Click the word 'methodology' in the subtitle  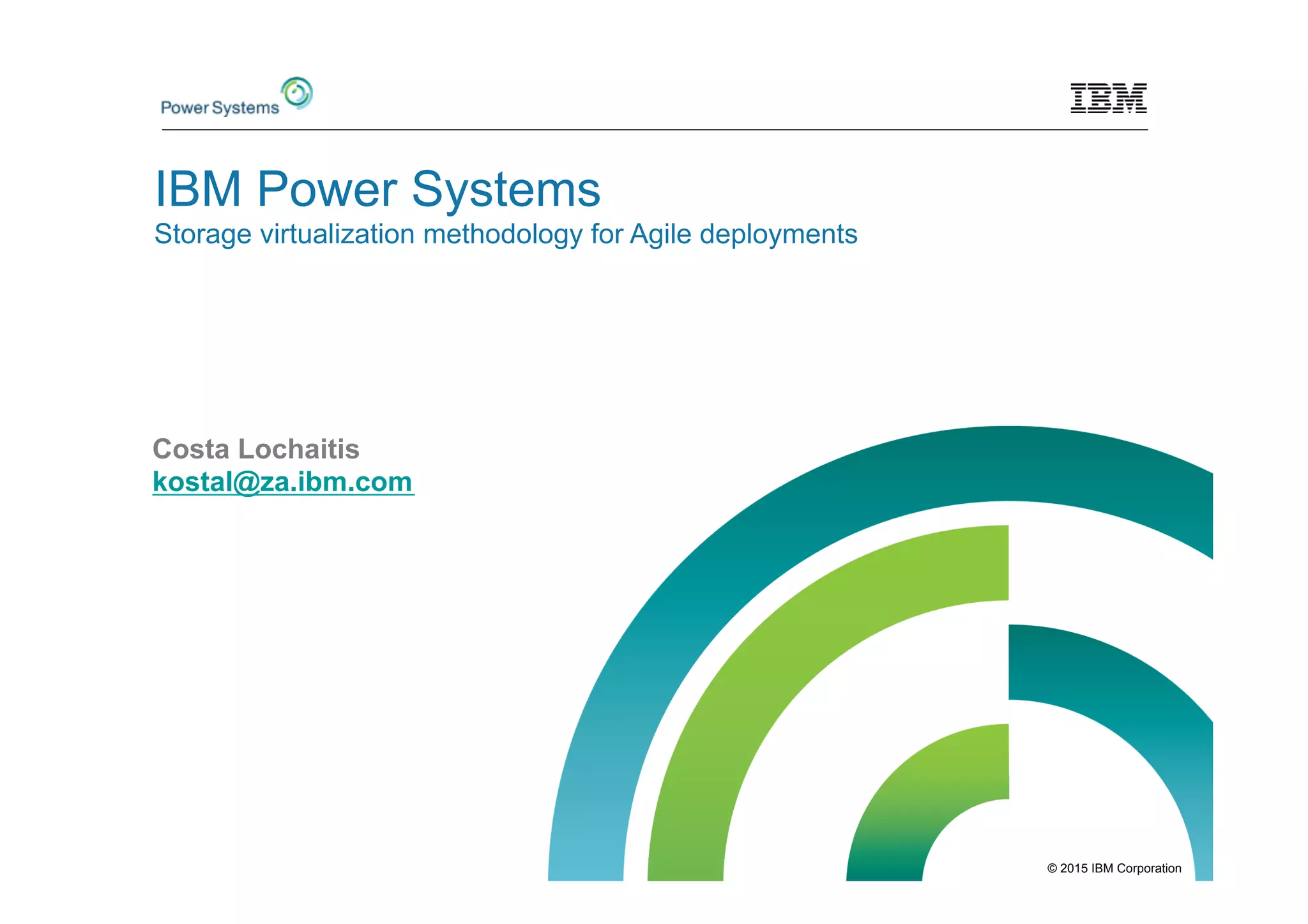click(503, 234)
